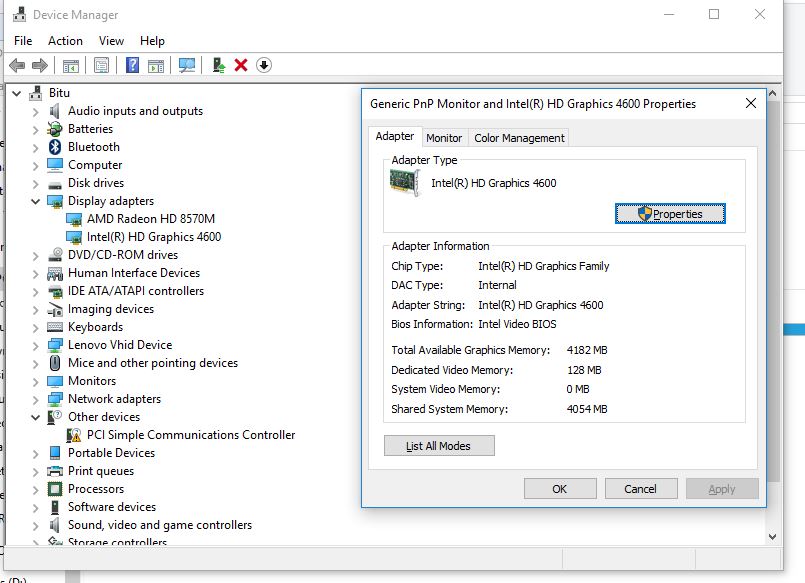Switch to the Monitor tab
The width and height of the screenshot is (805, 583).
tap(444, 138)
